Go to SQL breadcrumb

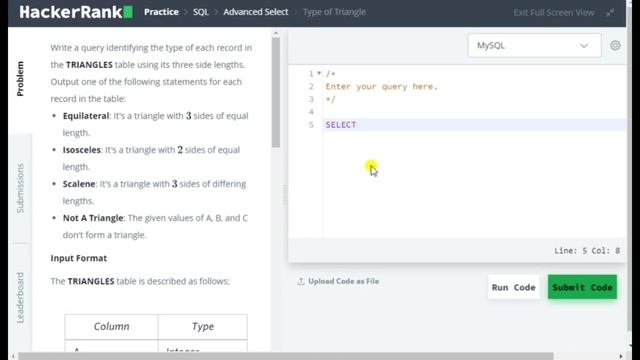tap(200, 12)
